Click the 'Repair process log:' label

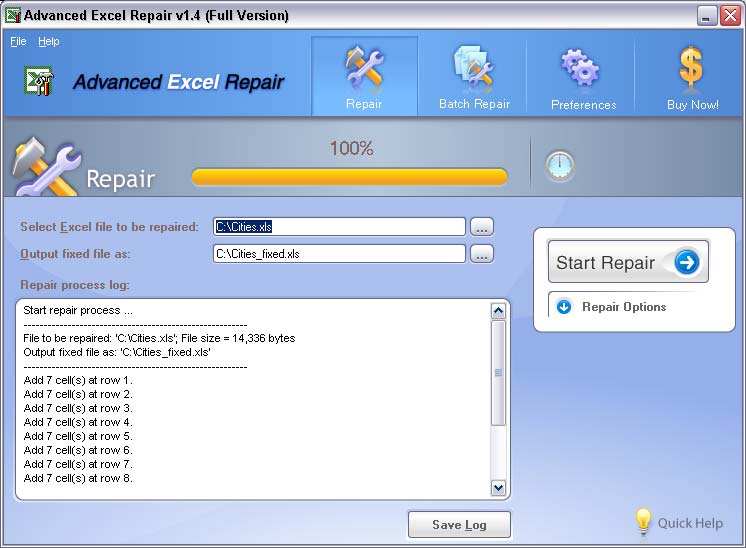coord(75,285)
